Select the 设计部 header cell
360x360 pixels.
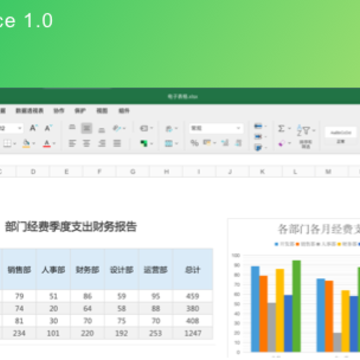[x=122, y=269]
